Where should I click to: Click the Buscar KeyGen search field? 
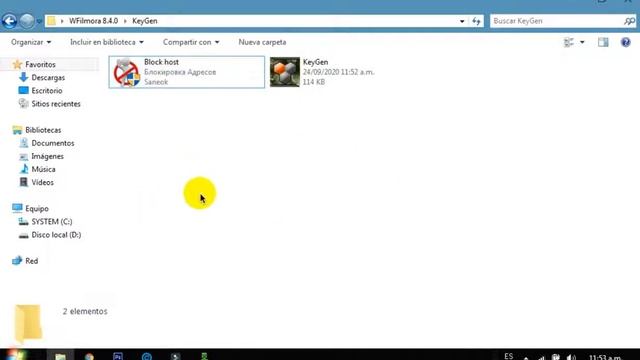click(556, 21)
